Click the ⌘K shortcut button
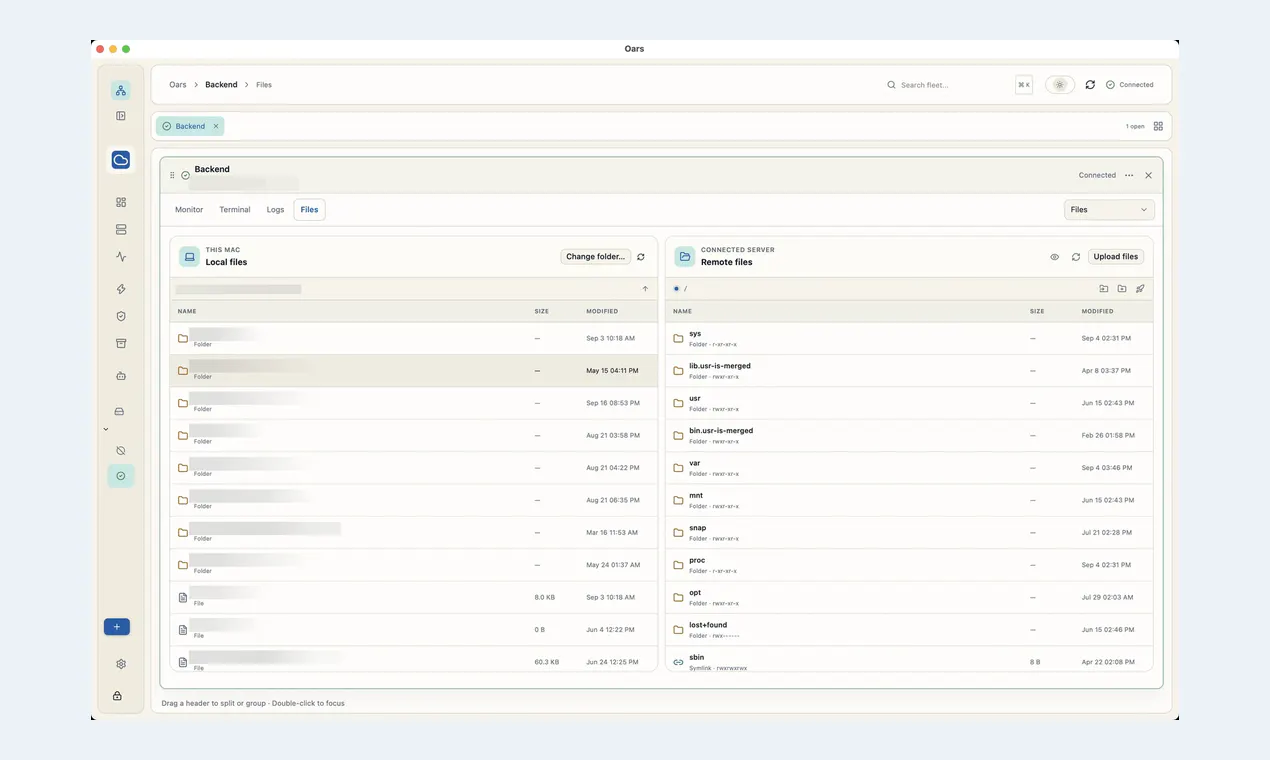This screenshot has height=760, width=1270. pos(1024,85)
